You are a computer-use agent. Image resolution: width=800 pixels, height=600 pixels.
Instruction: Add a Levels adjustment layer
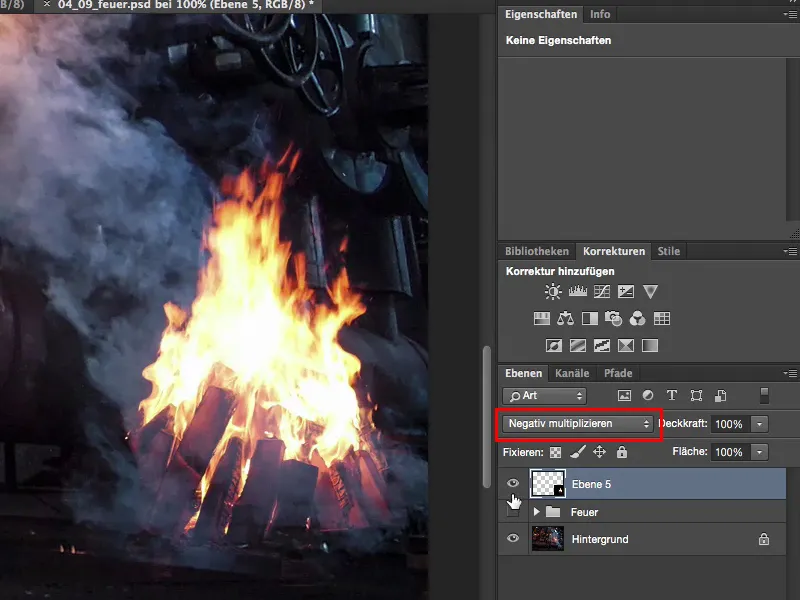tap(578, 291)
